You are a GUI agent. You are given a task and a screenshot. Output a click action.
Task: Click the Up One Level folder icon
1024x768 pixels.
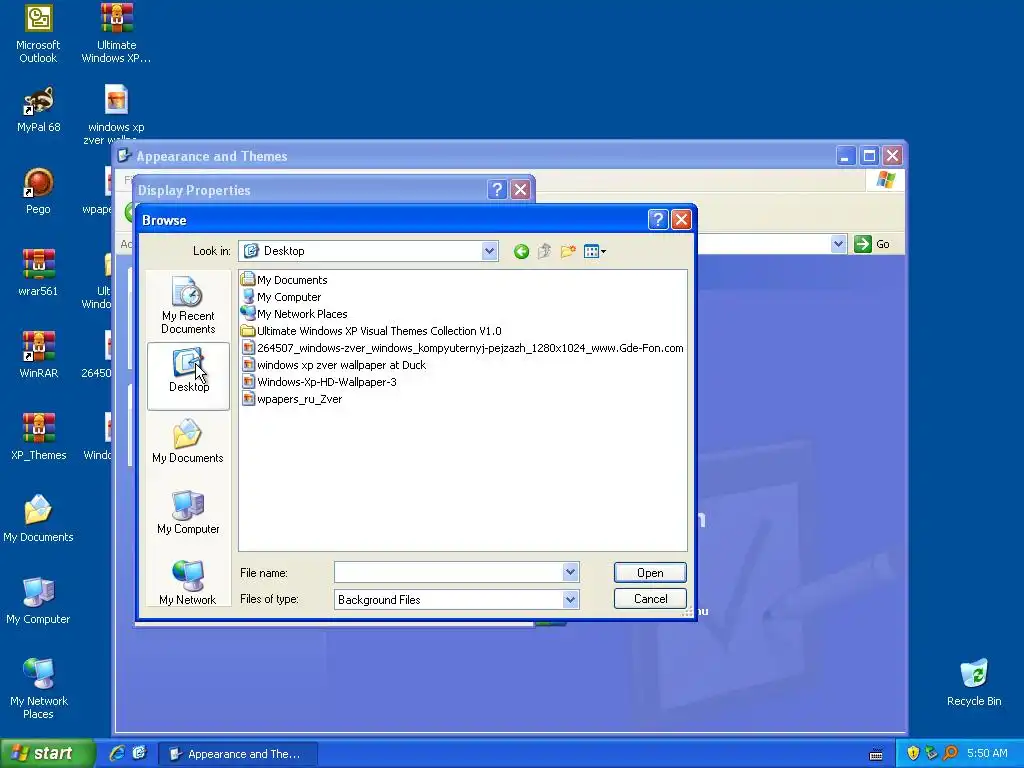click(x=545, y=251)
